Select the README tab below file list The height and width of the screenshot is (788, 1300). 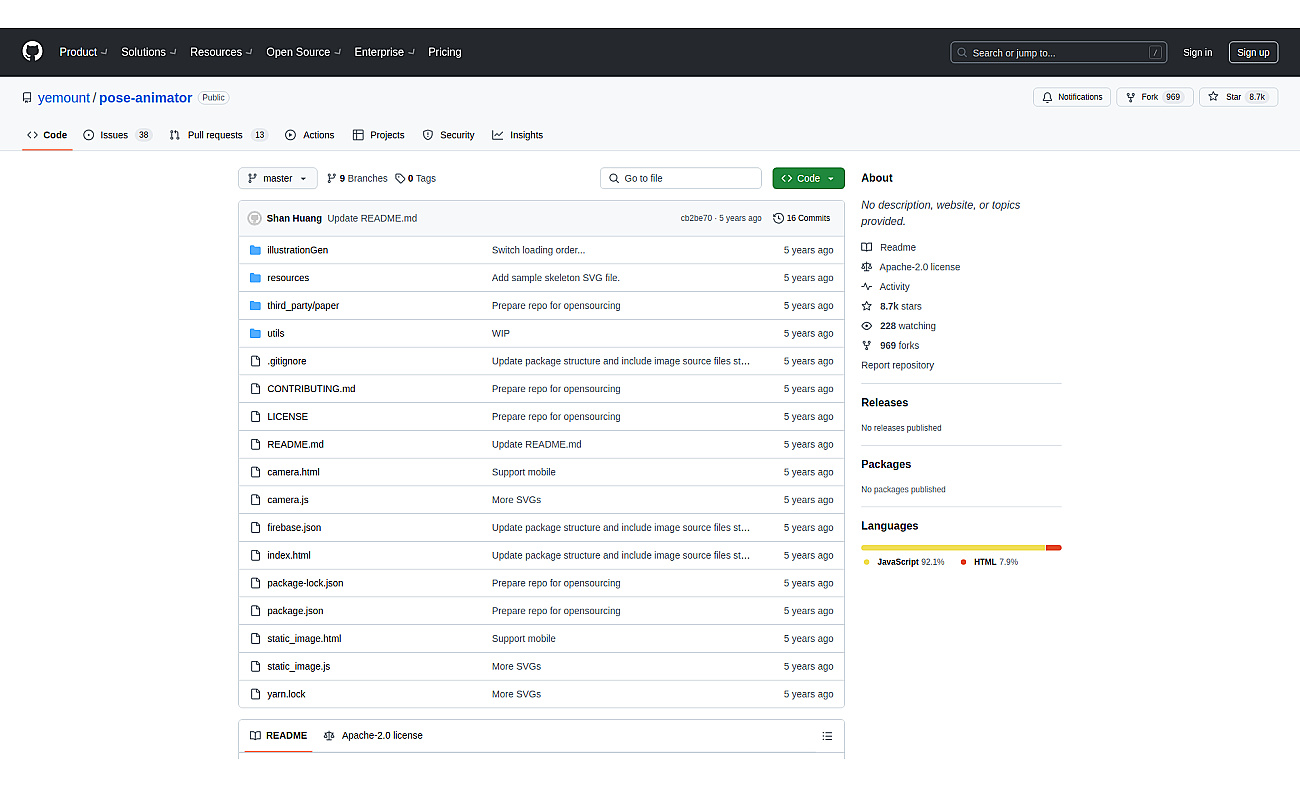click(x=279, y=736)
